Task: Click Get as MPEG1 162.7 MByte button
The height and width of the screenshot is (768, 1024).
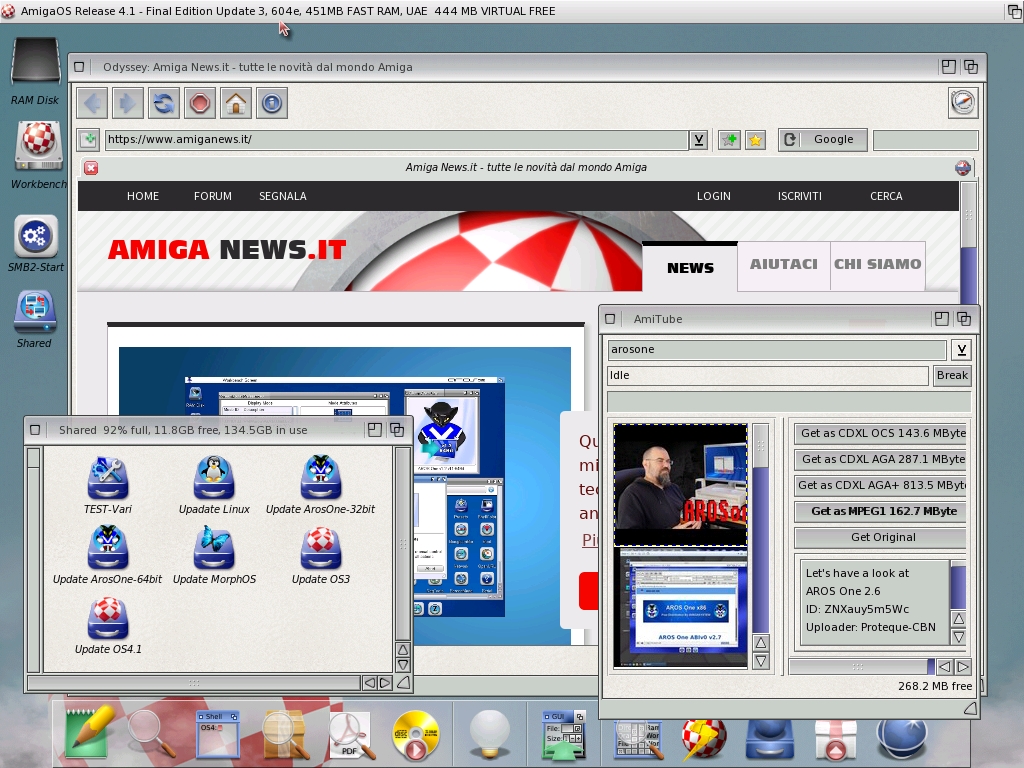Action: click(x=882, y=511)
